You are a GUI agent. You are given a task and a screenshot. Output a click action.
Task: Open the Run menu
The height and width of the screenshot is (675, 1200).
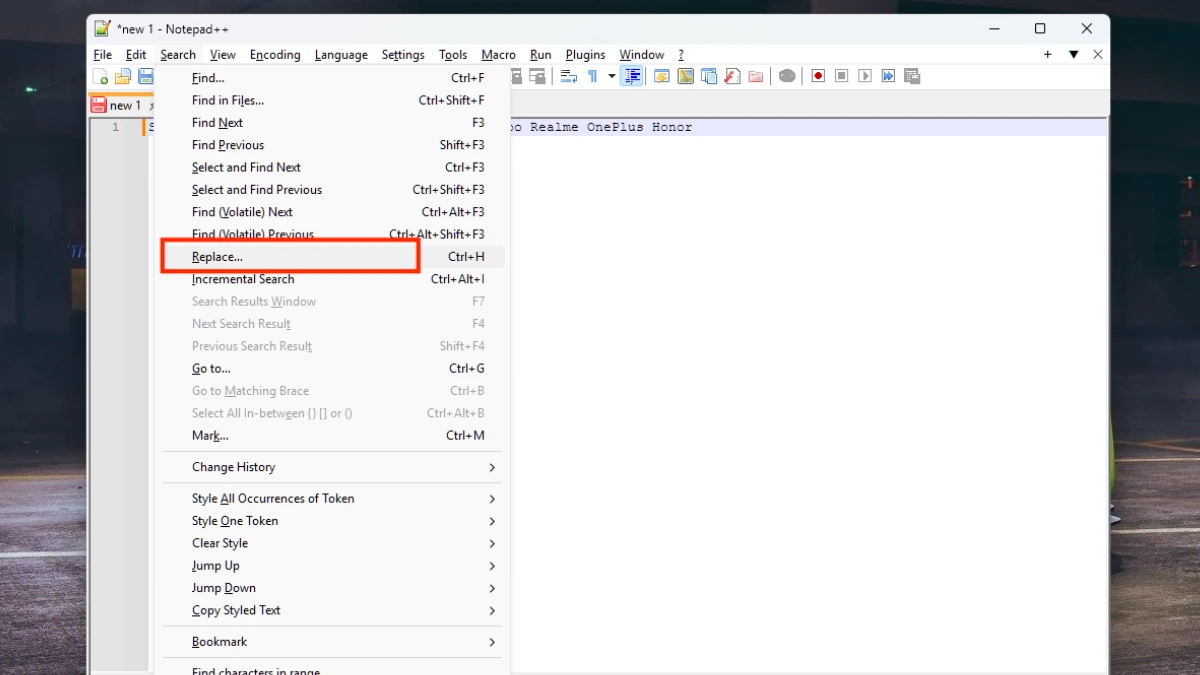[x=541, y=55]
